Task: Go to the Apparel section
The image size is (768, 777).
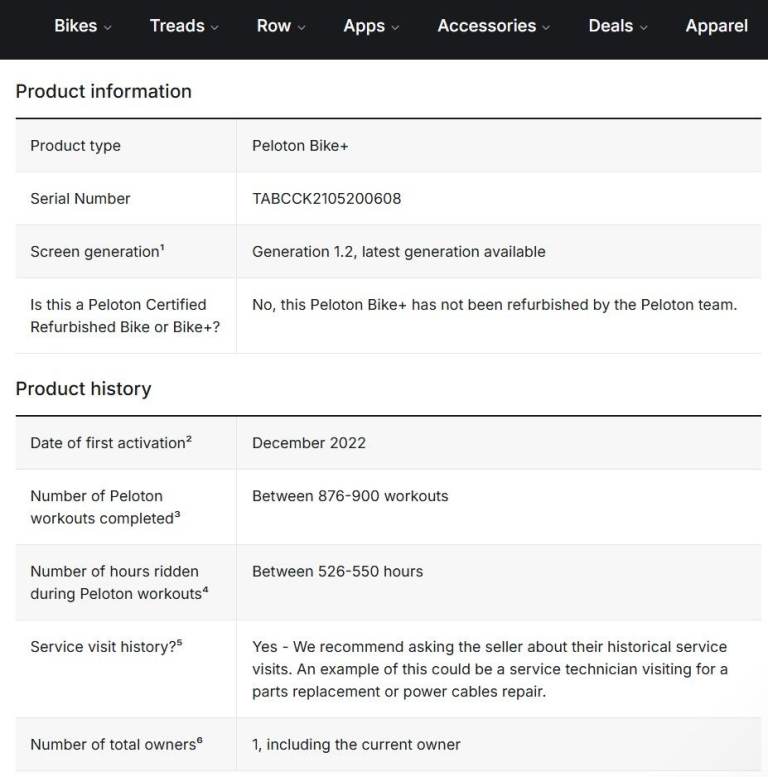Action: [x=716, y=26]
